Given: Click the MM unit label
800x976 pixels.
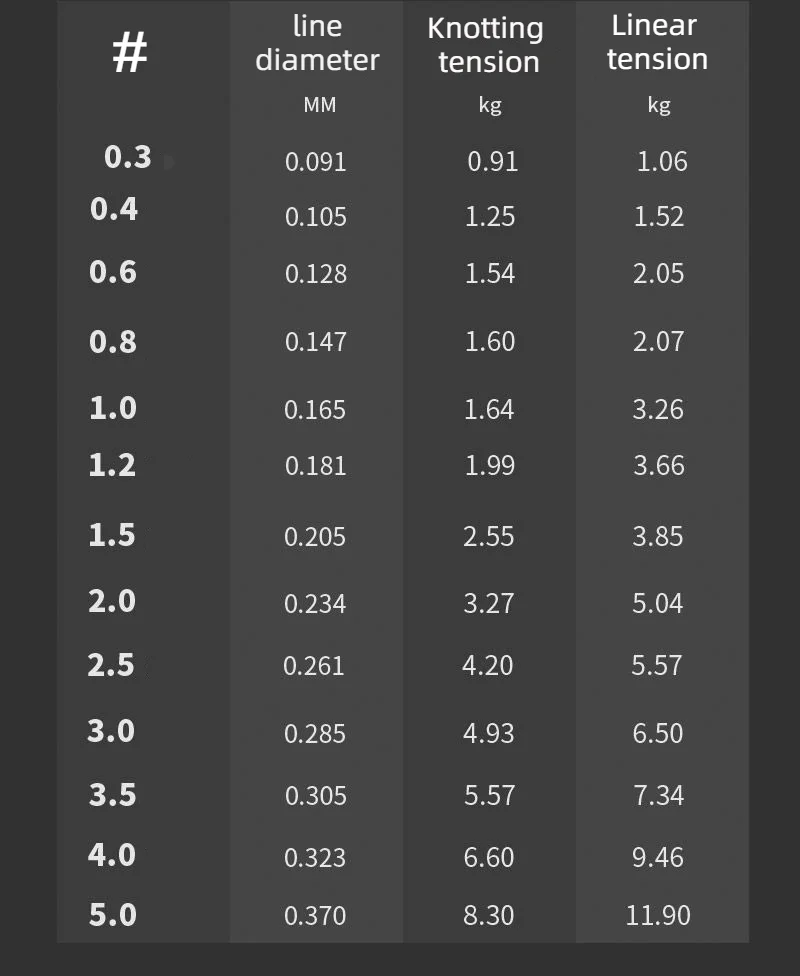Looking at the screenshot, I should pos(319,105).
